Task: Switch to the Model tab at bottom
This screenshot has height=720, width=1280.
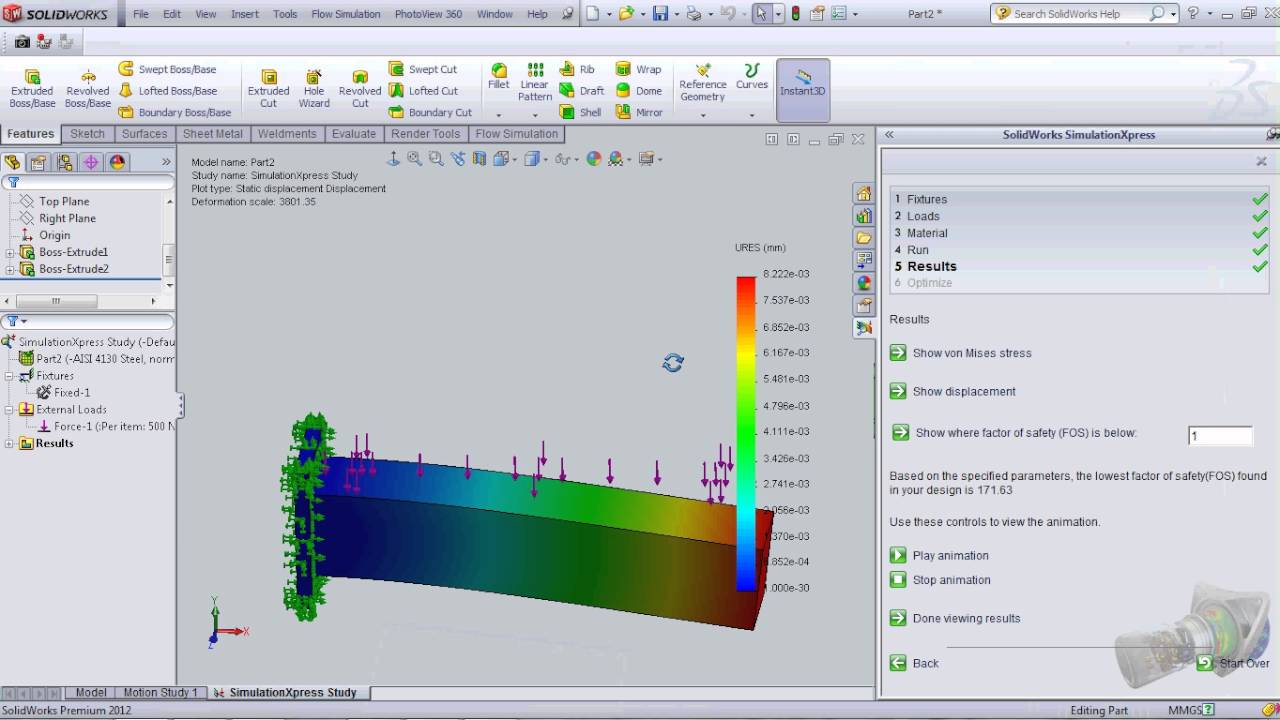Action: (x=91, y=692)
